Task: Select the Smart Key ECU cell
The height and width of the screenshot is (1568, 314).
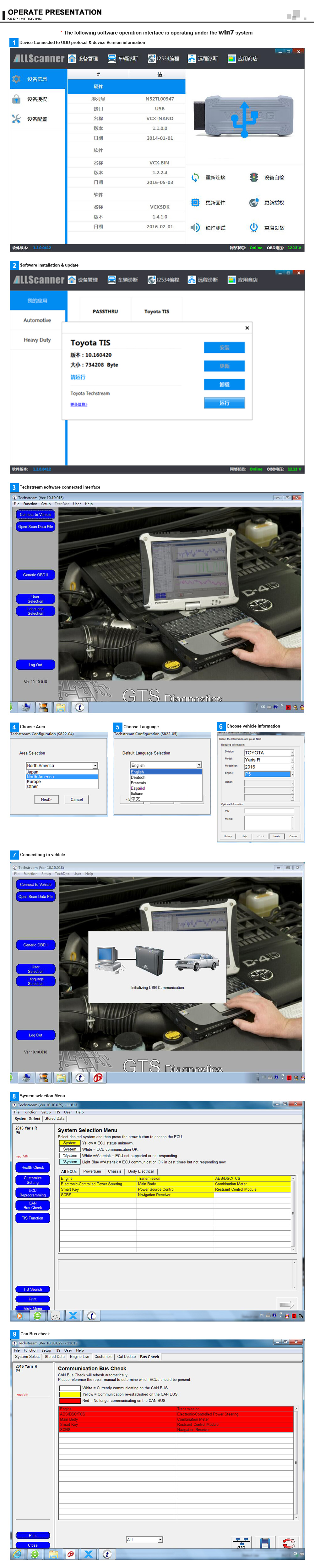Action: click(x=98, y=1189)
